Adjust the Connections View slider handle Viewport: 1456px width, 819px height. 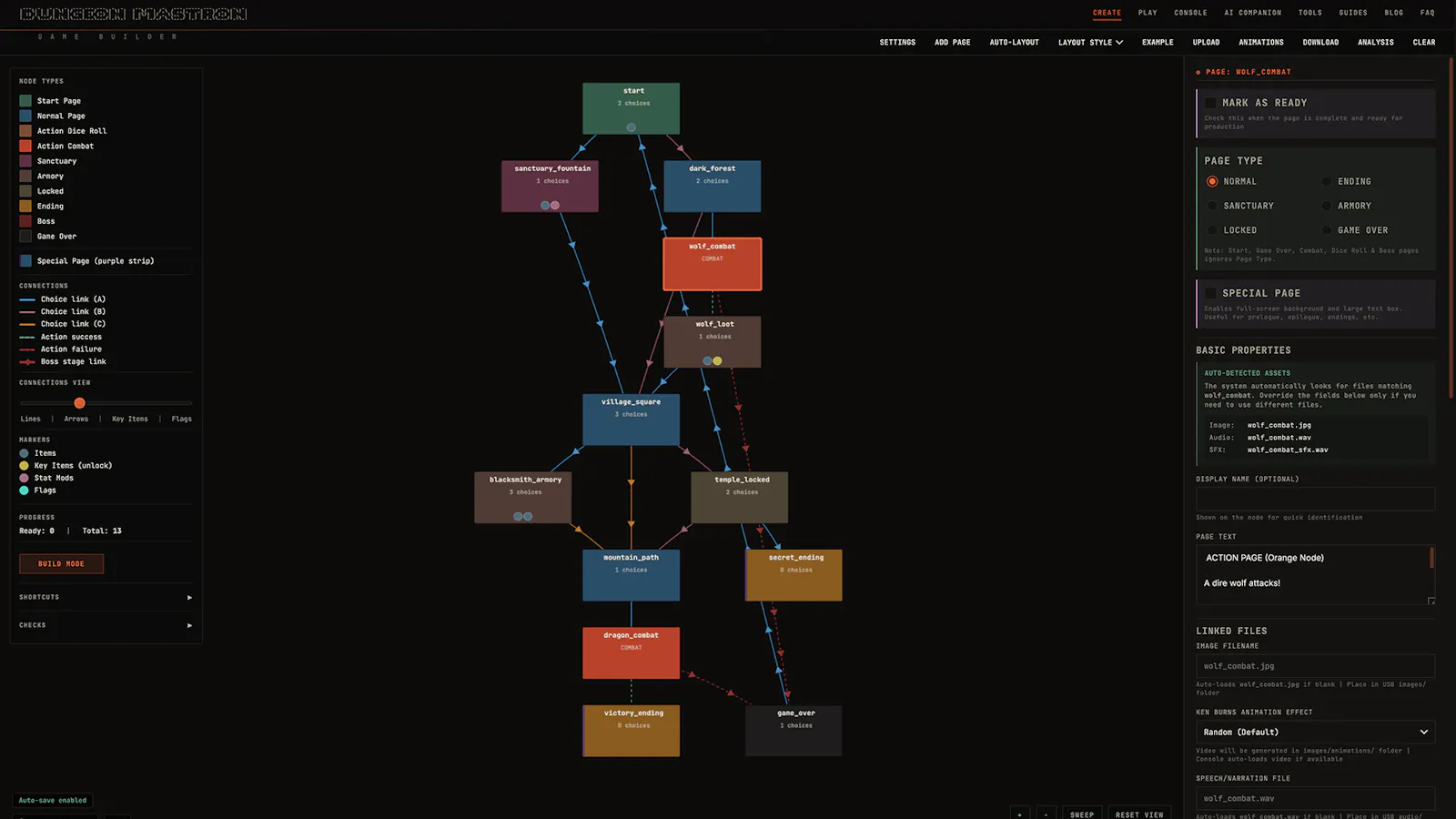pyautogui.click(x=79, y=402)
